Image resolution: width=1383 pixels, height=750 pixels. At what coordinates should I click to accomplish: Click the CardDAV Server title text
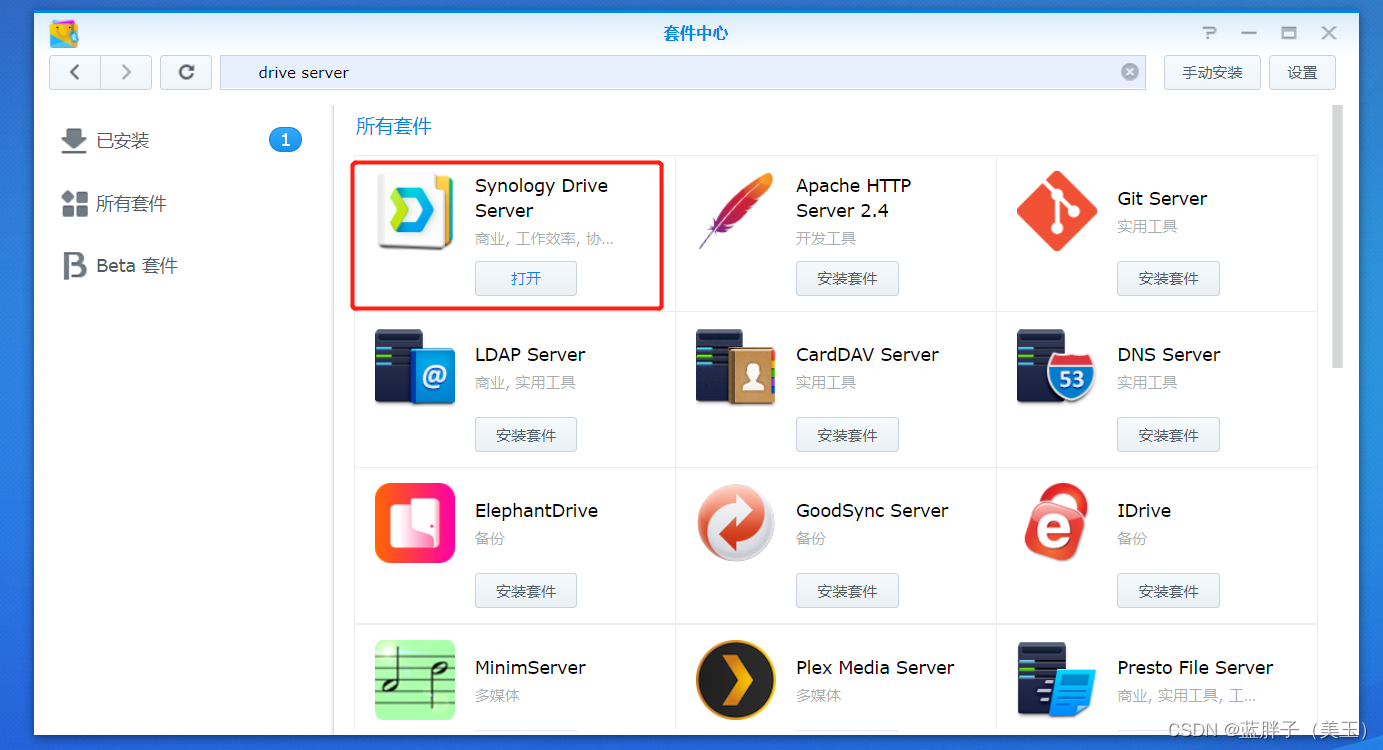tap(867, 354)
